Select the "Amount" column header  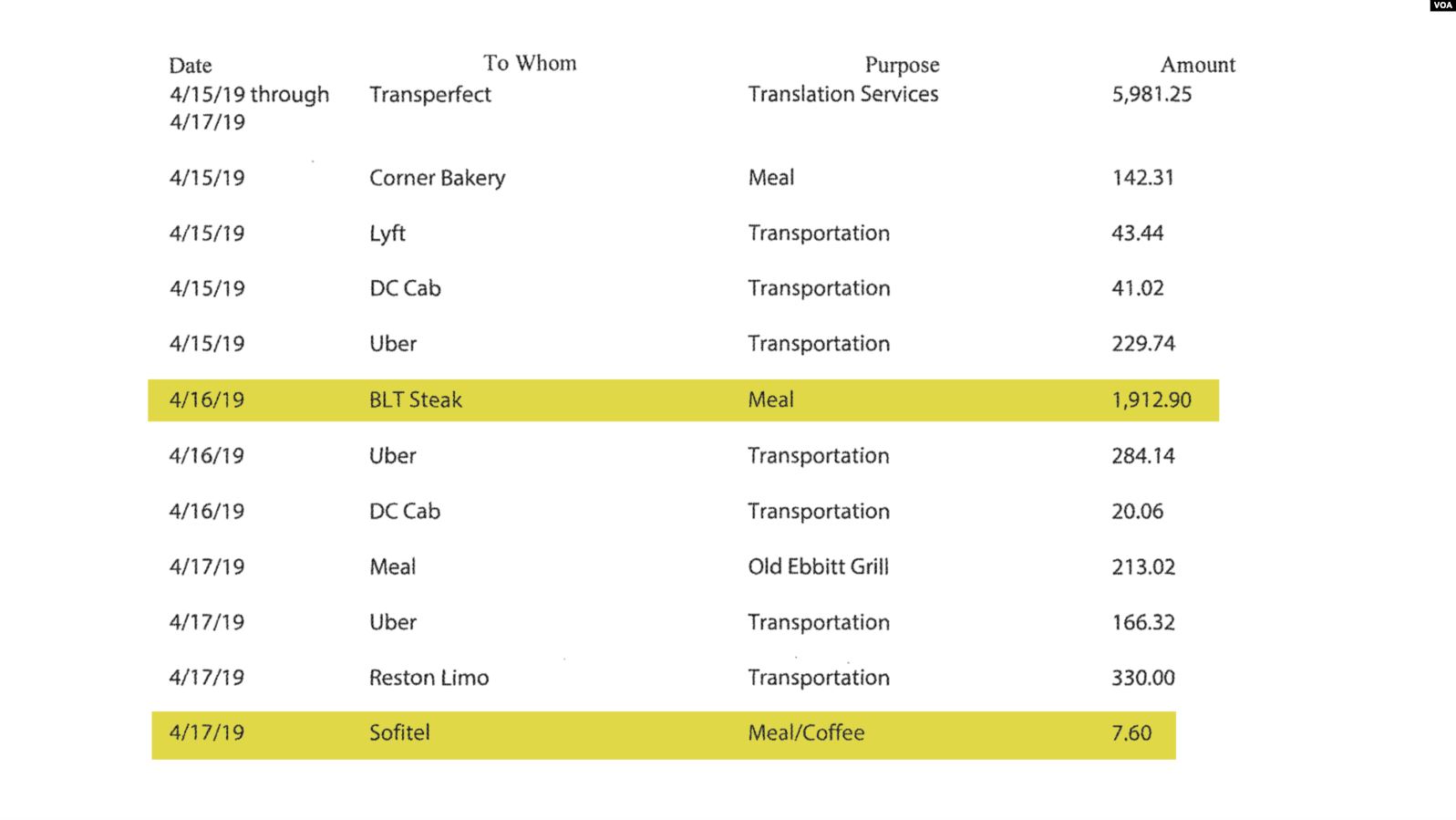click(x=1197, y=65)
